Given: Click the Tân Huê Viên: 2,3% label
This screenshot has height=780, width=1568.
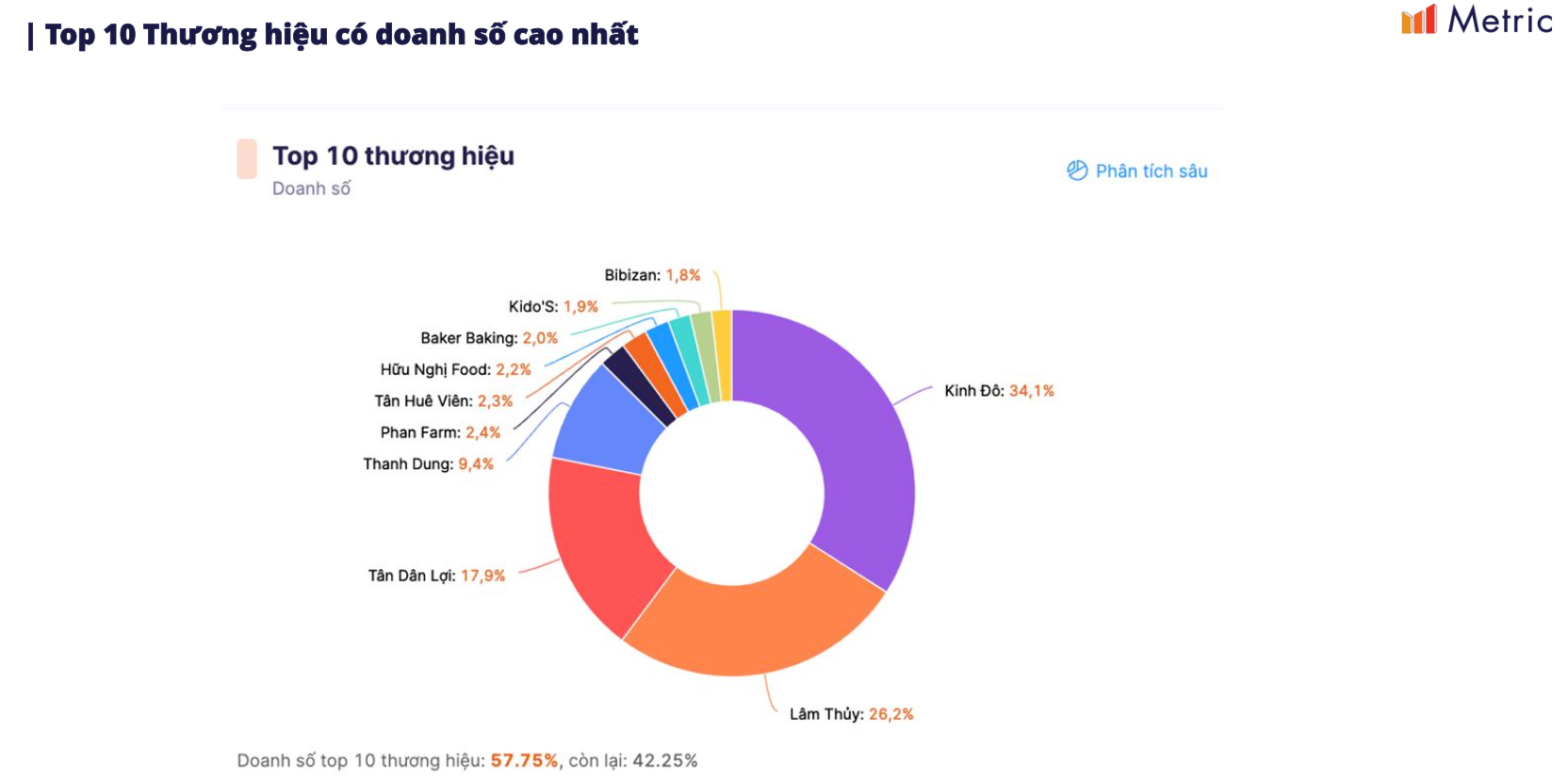Looking at the screenshot, I should tap(443, 401).
